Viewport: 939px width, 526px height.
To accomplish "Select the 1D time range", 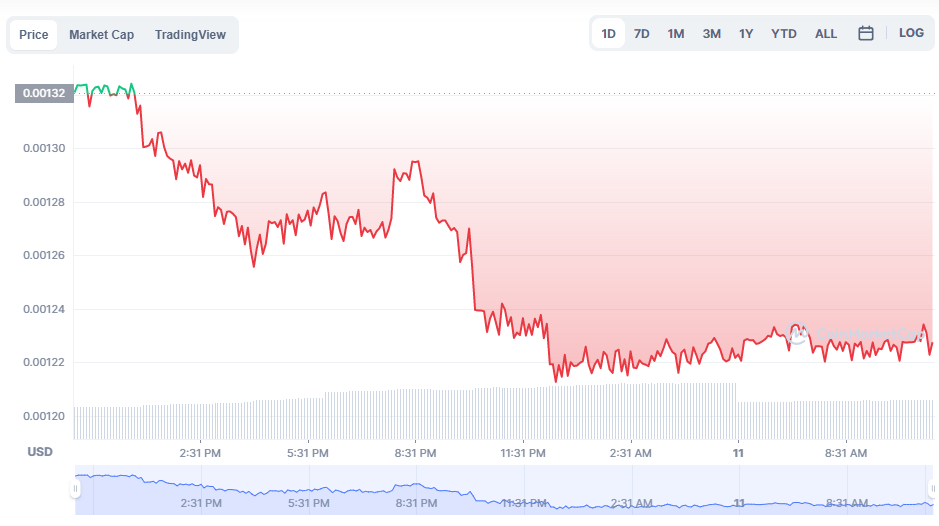I will point(608,34).
